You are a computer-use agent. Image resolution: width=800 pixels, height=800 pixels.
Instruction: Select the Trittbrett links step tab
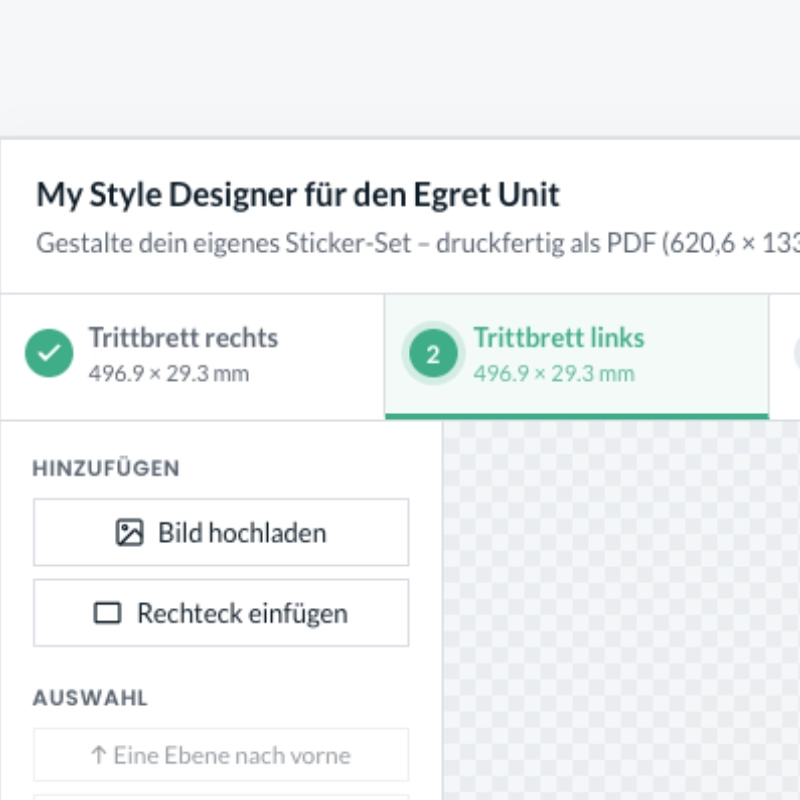click(577, 357)
